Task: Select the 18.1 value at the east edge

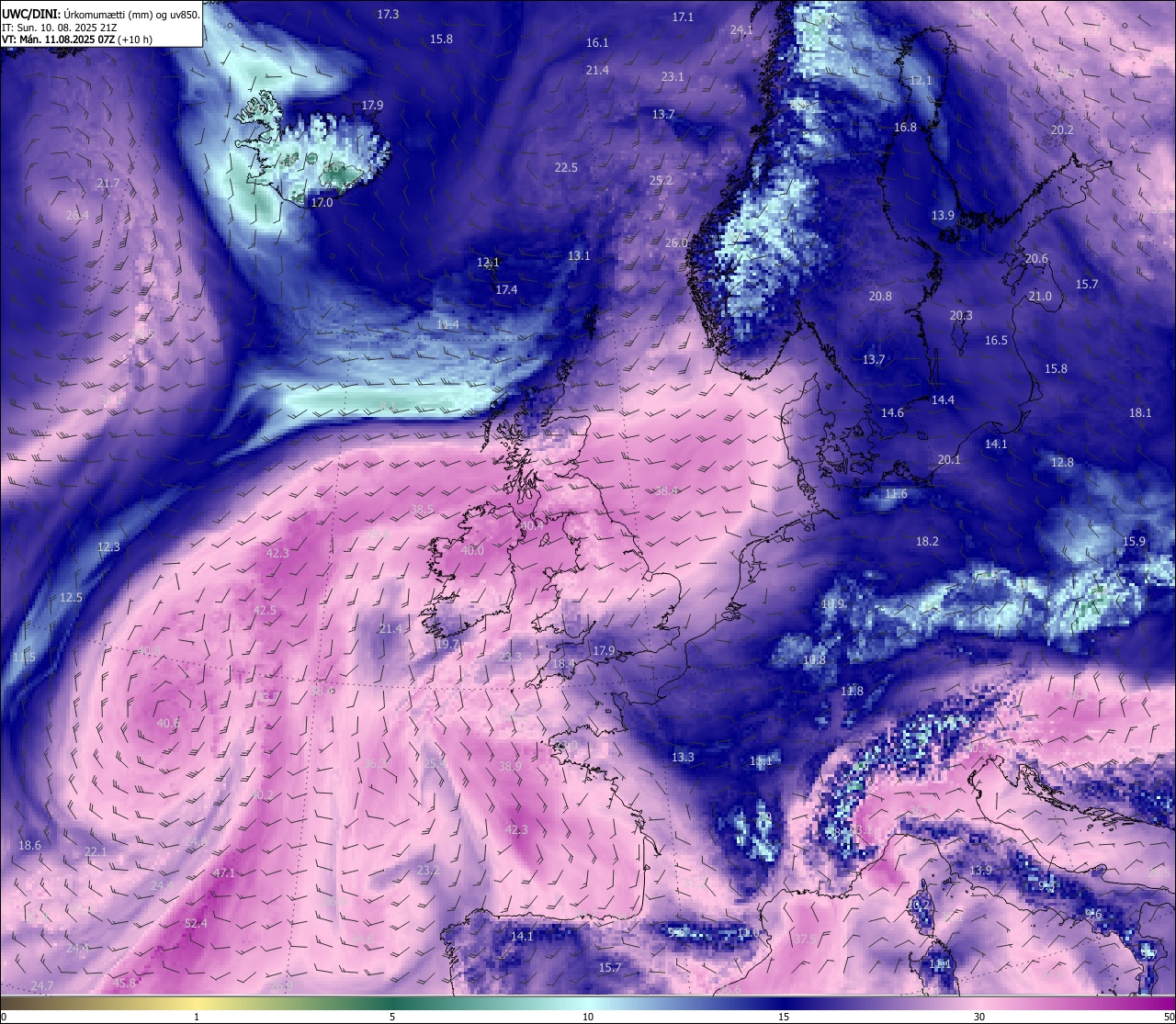Action: 1140,412
